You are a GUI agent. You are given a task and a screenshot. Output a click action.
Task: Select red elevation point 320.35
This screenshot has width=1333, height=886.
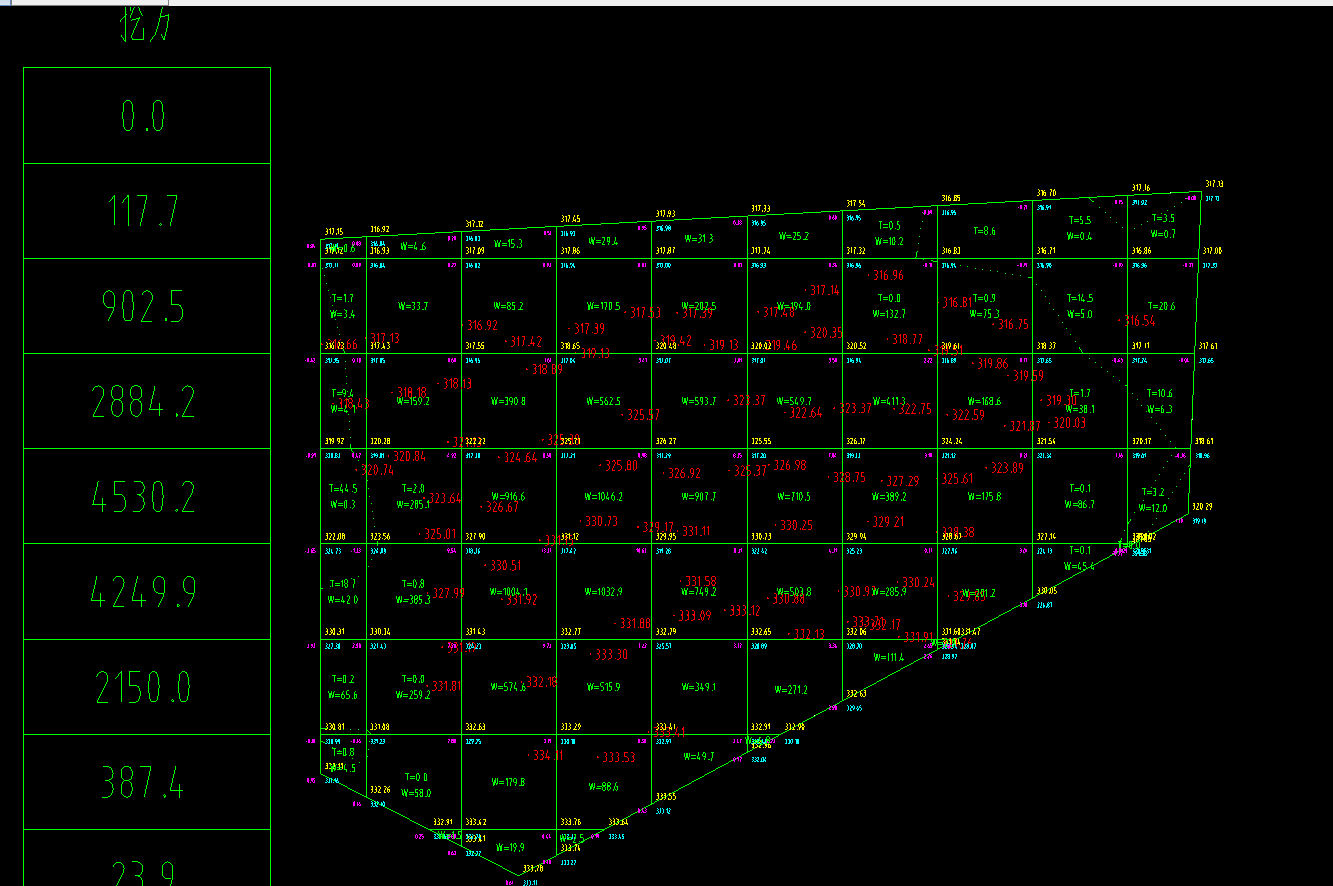823,333
